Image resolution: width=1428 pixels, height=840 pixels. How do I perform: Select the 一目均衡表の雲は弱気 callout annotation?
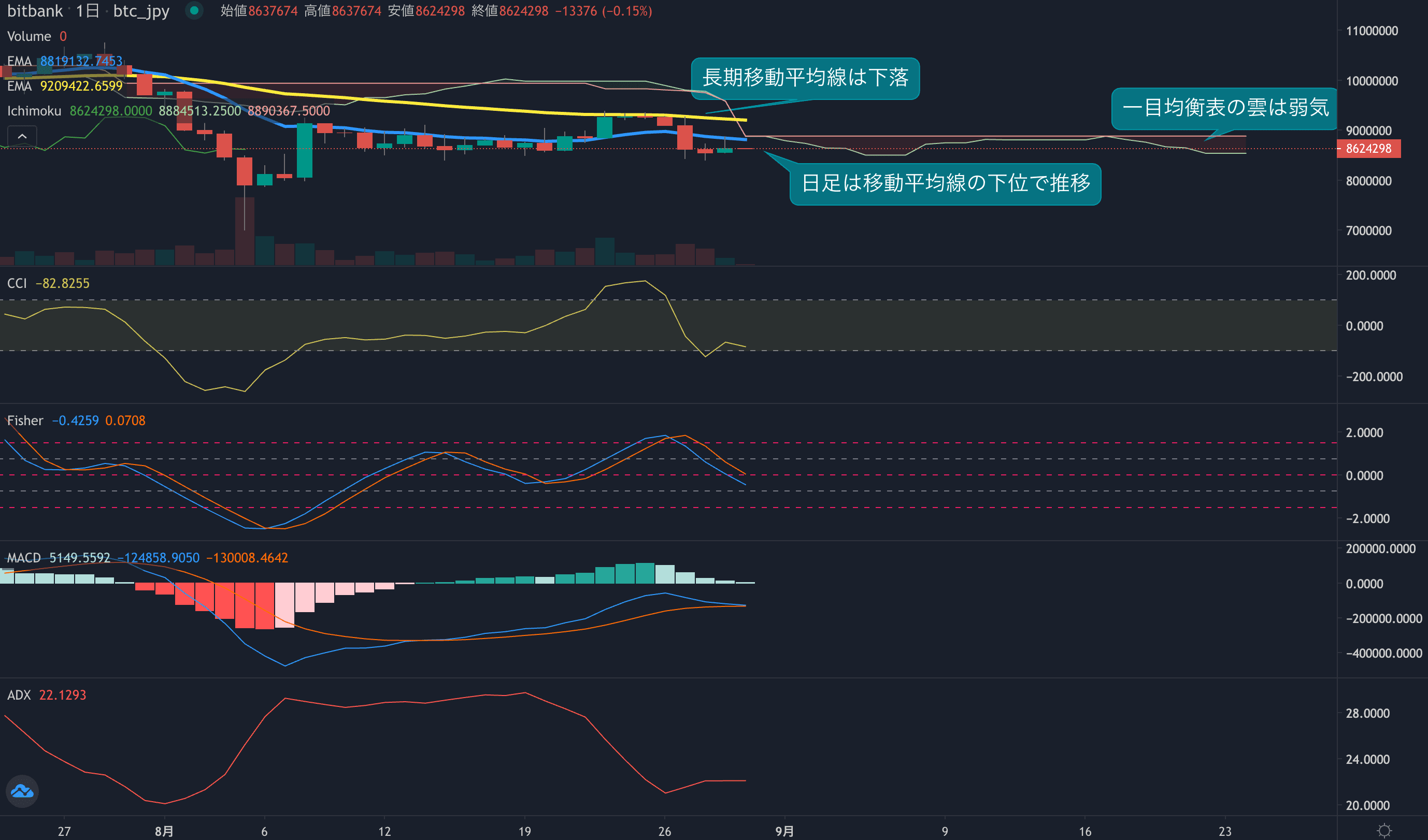[1225, 108]
